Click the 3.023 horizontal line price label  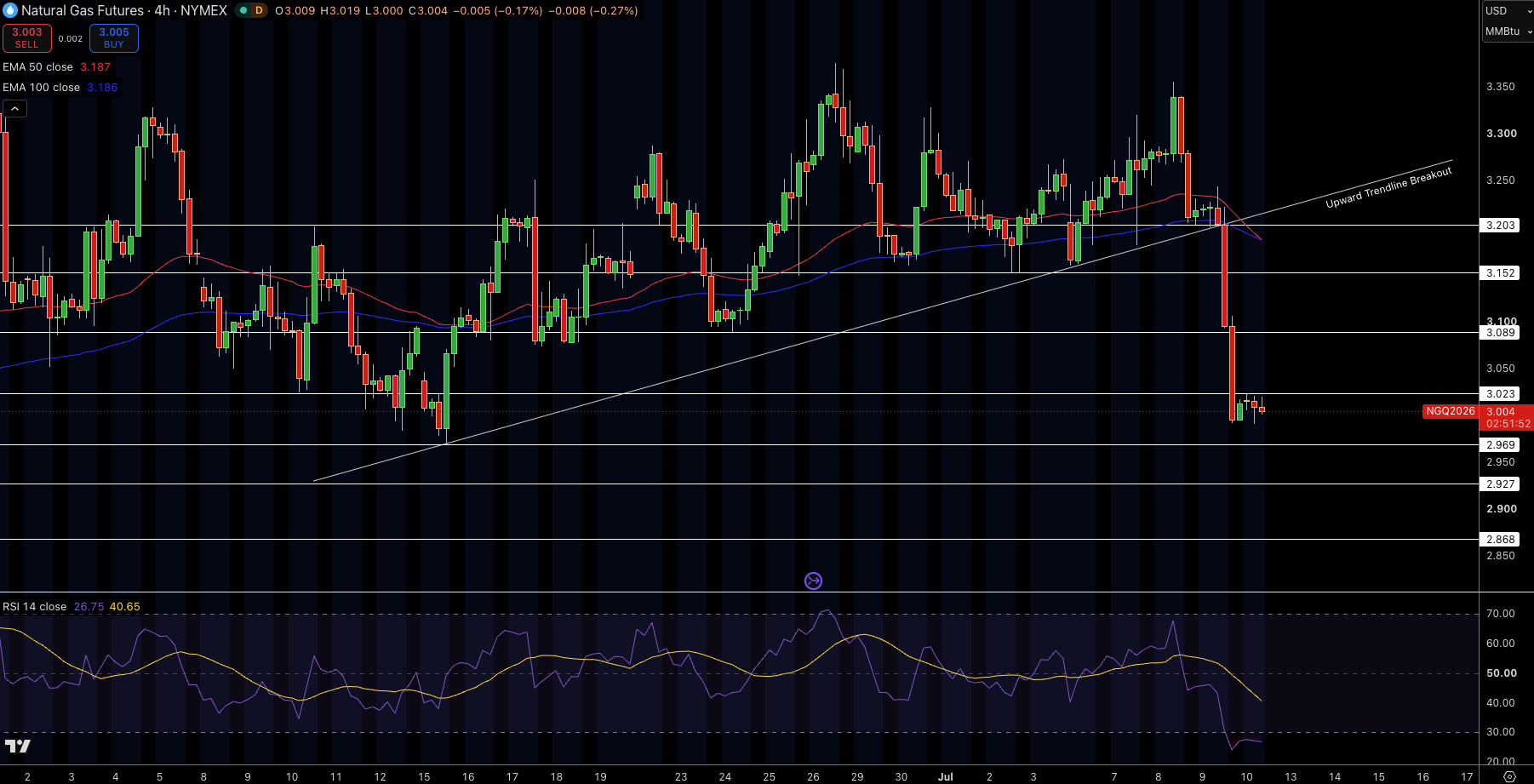tap(1501, 394)
